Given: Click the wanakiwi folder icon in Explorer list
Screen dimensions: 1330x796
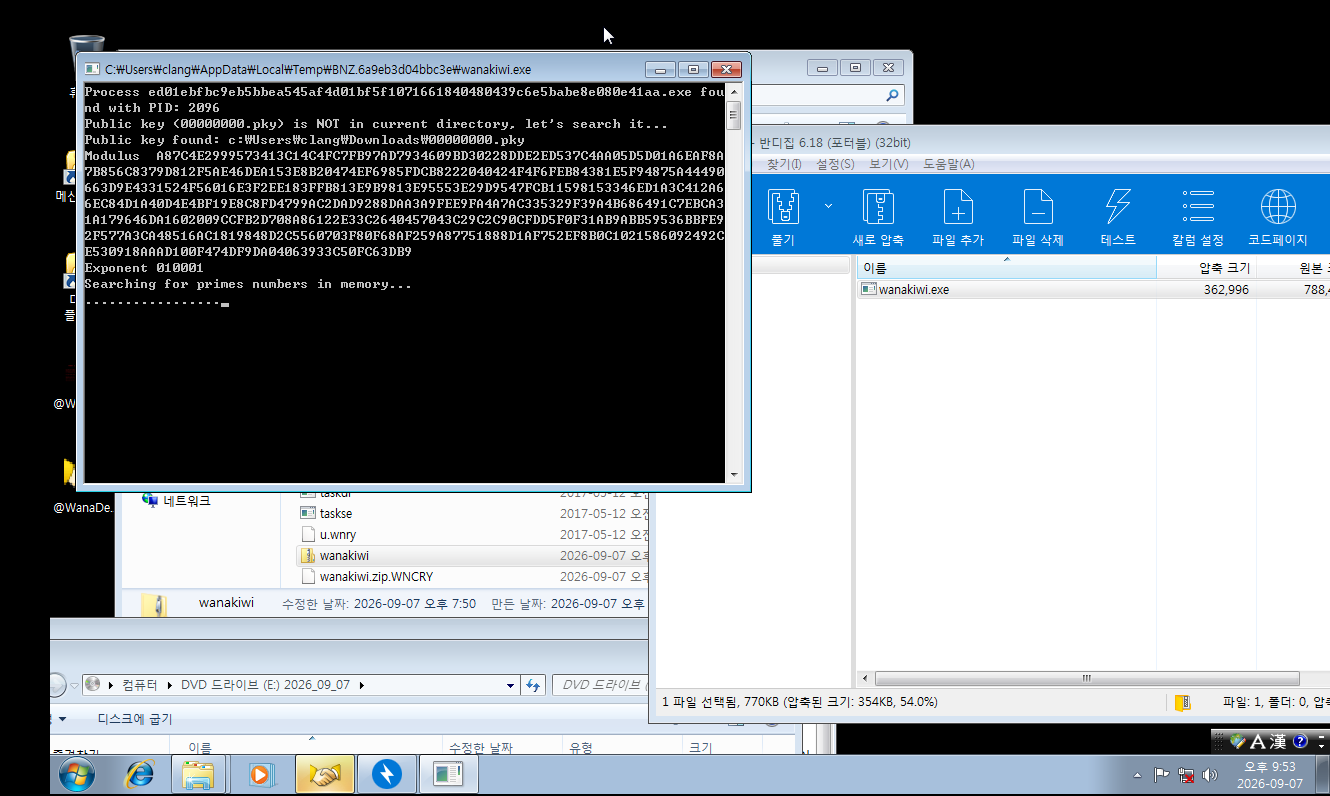Looking at the screenshot, I should (308, 555).
